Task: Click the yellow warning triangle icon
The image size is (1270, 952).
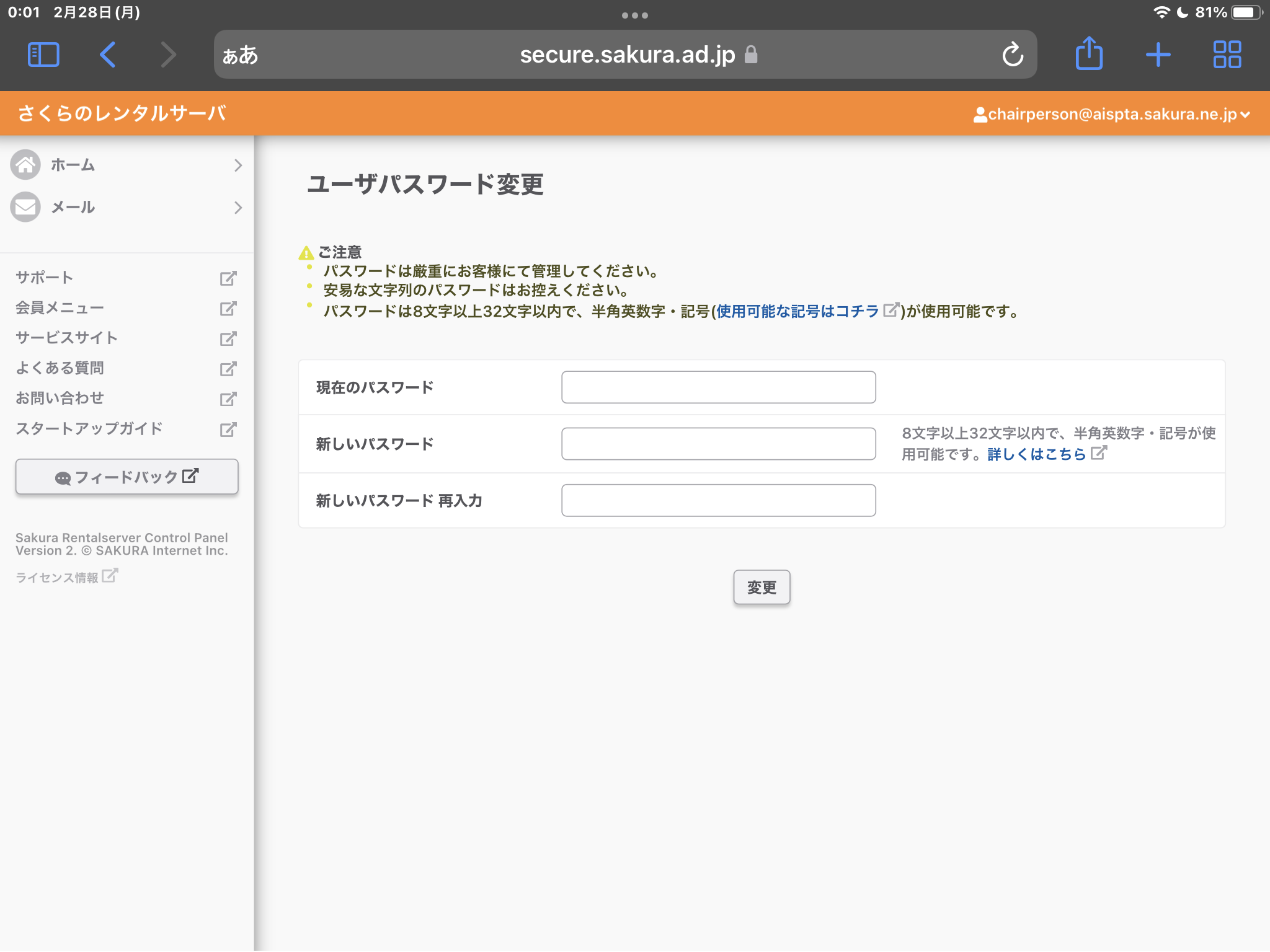Action: (306, 253)
